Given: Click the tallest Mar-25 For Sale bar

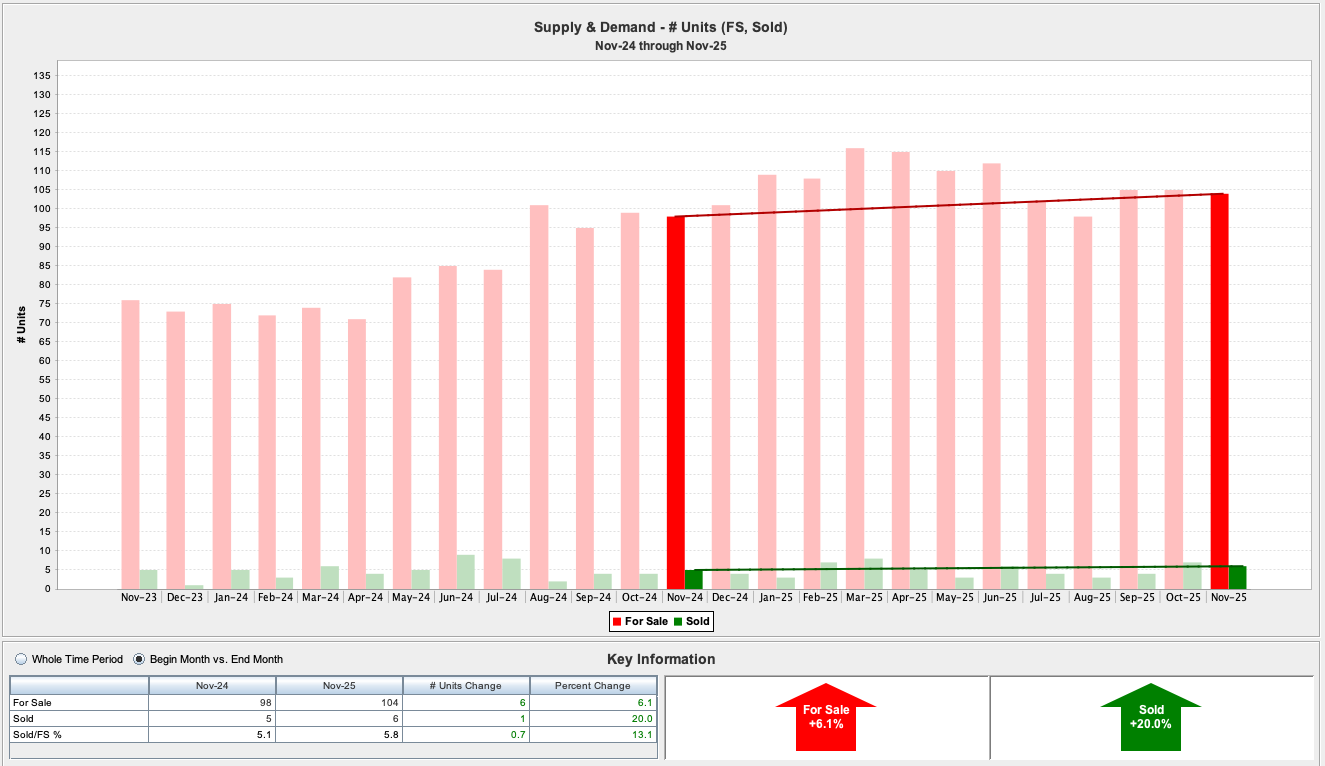Looking at the screenshot, I should pyautogui.click(x=855, y=368).
